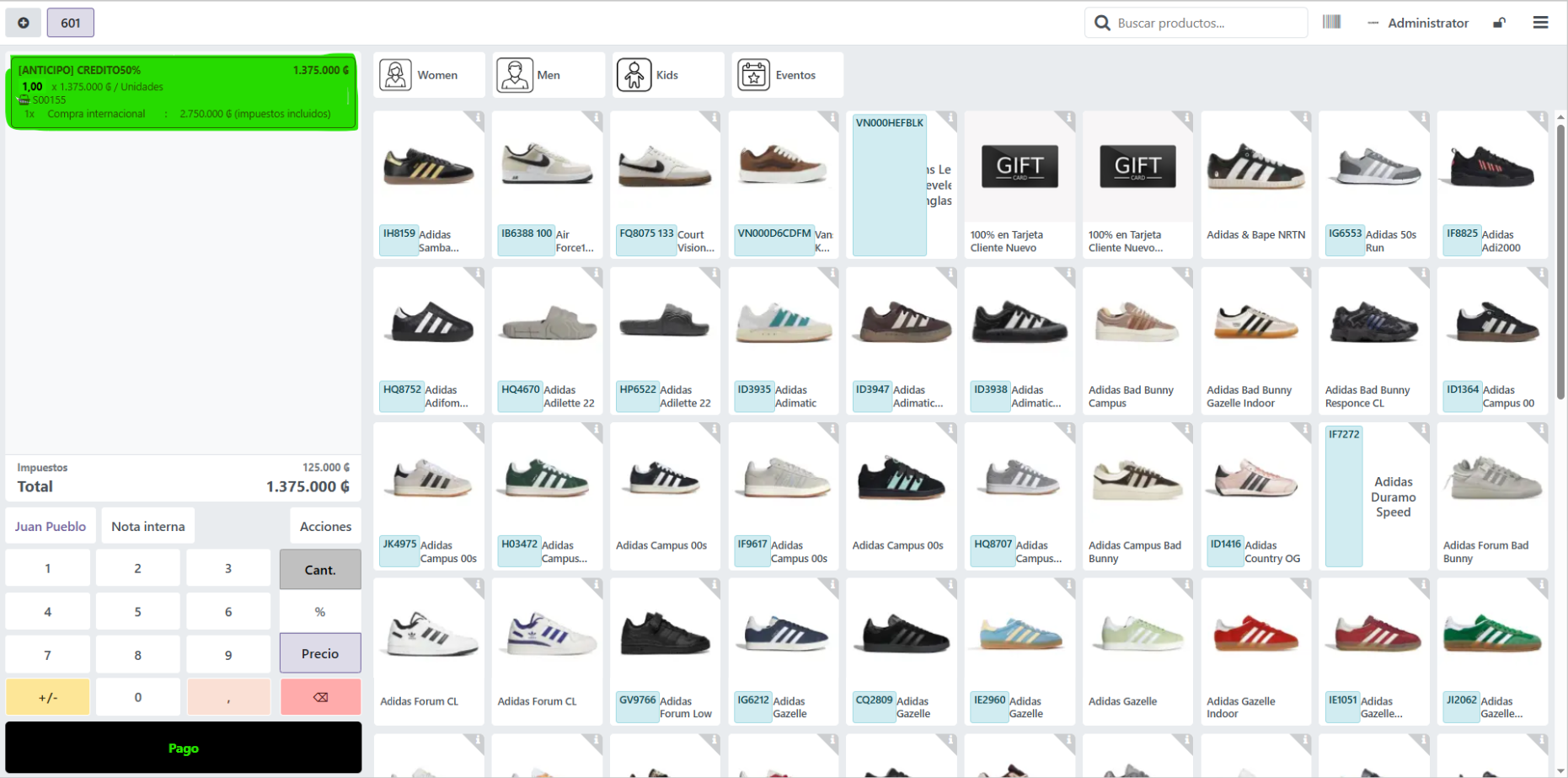This screenshot has width=1568, height=778.
Task: Add Adidas Adimatic ID3935 product
Action: click(784, 341)
